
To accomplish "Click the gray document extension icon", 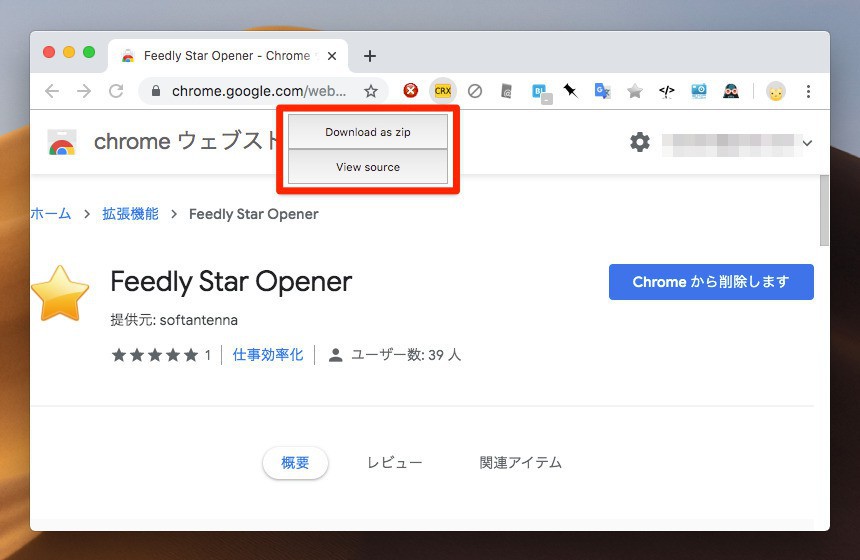I will click(507, 91).
